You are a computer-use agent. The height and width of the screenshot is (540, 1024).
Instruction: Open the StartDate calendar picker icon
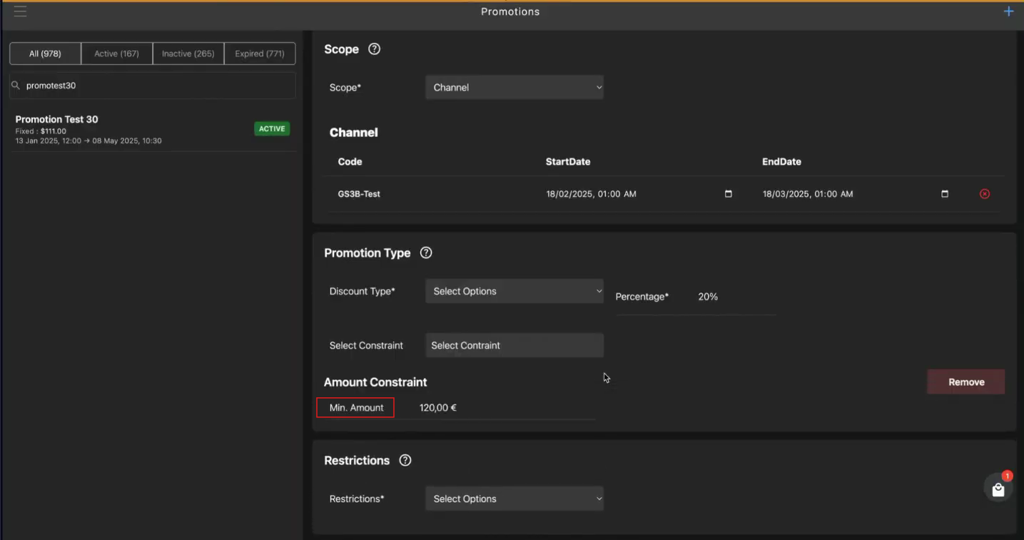click(x=728, y=194)
